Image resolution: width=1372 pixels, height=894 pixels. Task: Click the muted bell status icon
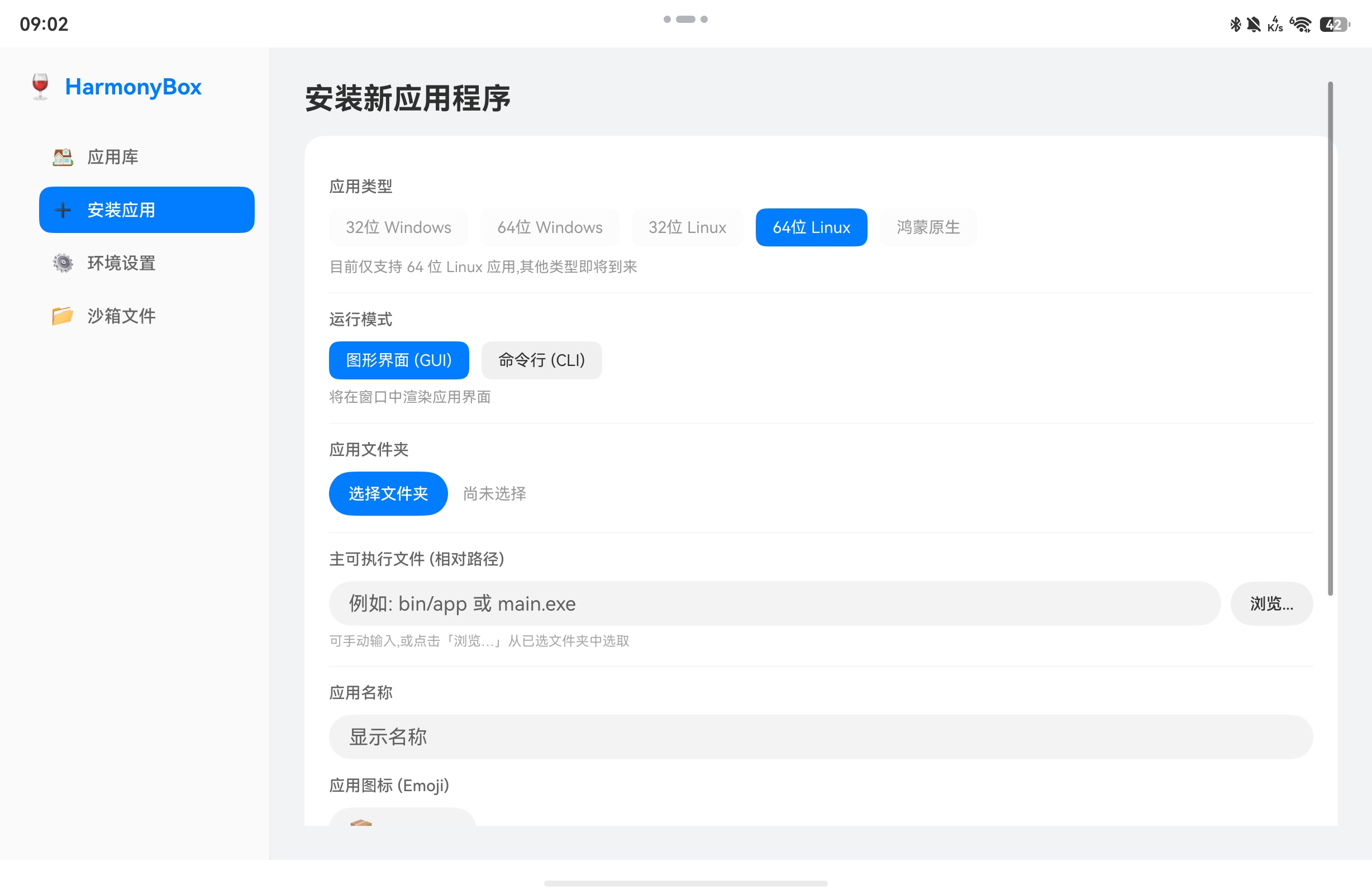(x=1253, y=24)
